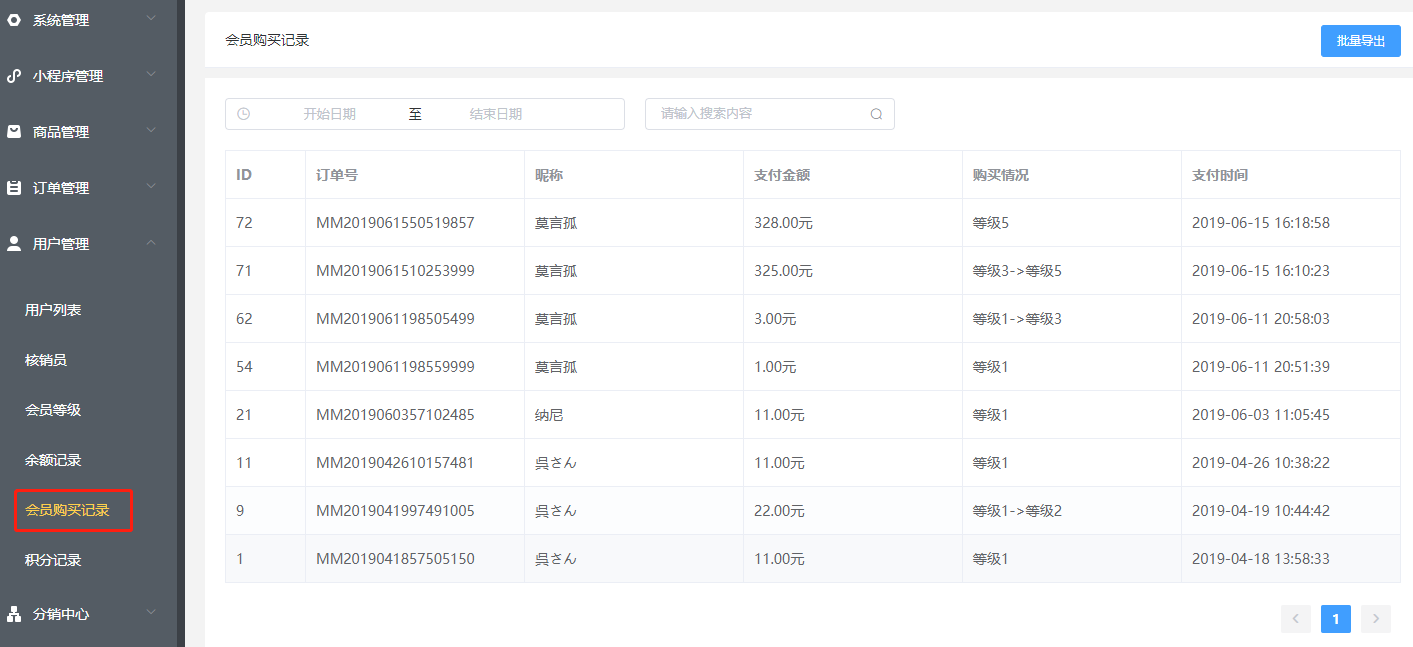Image resolution: width=1413 pixels, height=647 pixels.
Task: Click the 小程序管理 link icon
Action: 14,76
